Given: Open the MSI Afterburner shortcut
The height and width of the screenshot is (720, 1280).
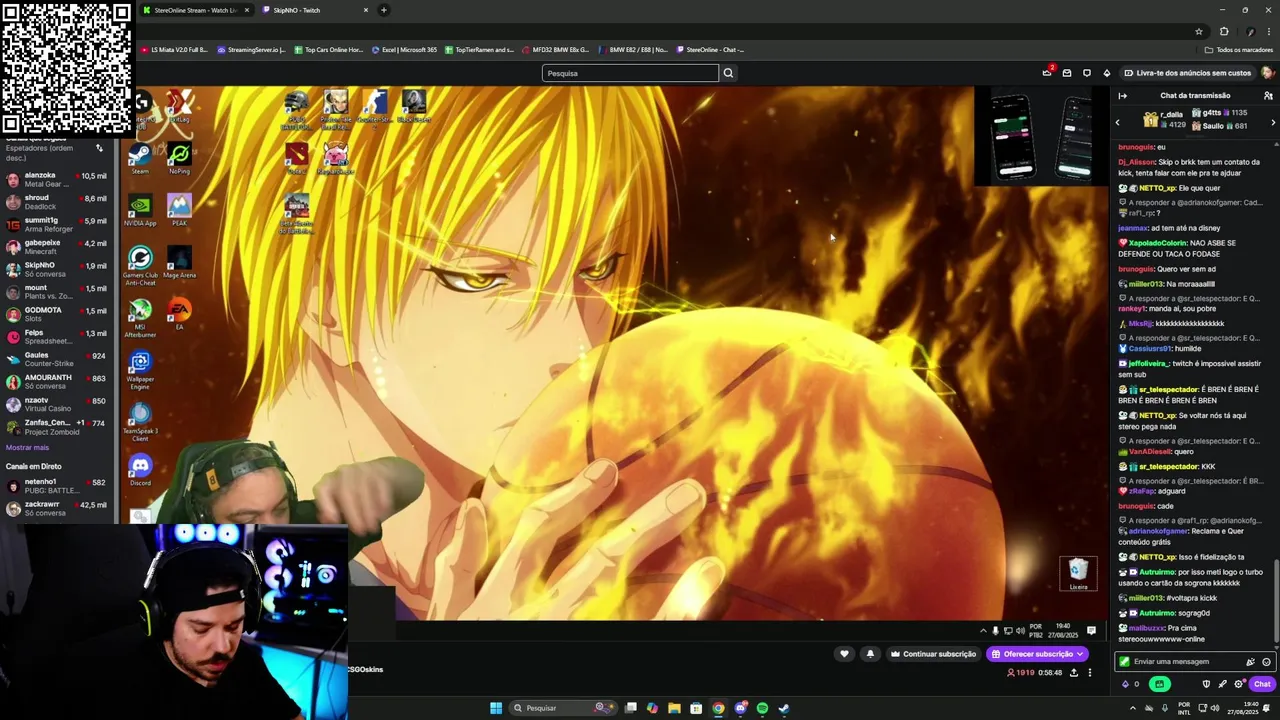Looking at the screenshot, I should click(140, 319).
